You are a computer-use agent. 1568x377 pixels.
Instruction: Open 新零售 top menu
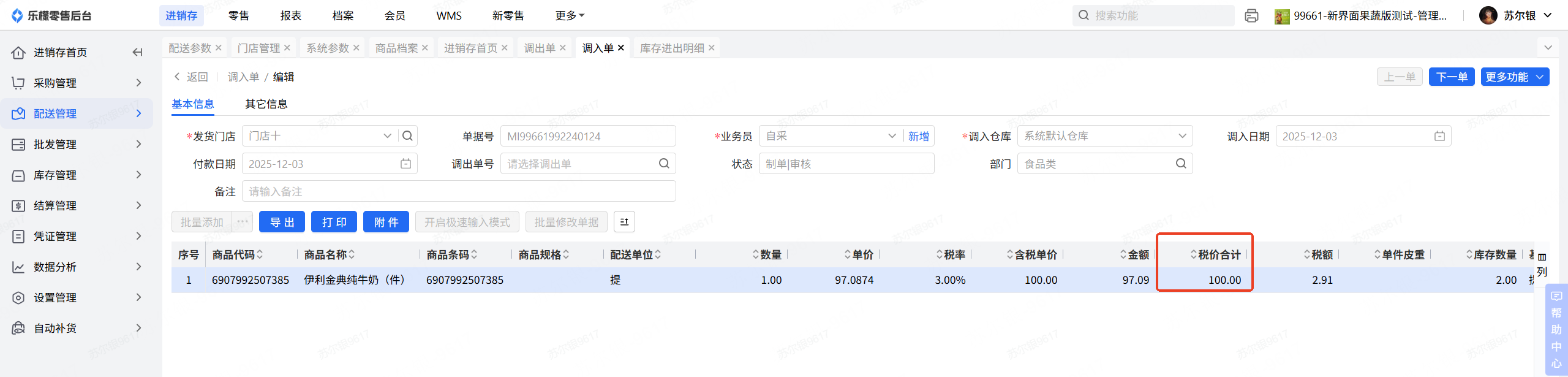[x=508, y=16]
